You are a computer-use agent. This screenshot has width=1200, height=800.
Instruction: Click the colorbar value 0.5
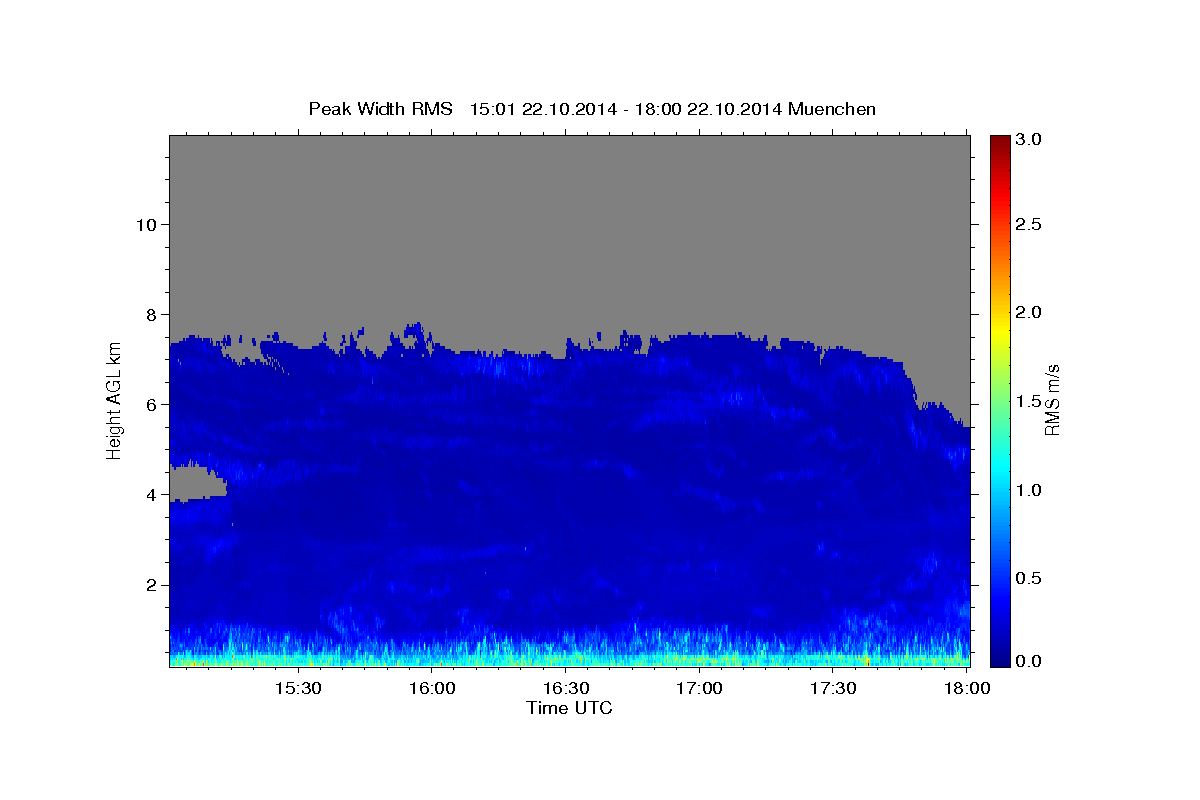coord(1028,578)
